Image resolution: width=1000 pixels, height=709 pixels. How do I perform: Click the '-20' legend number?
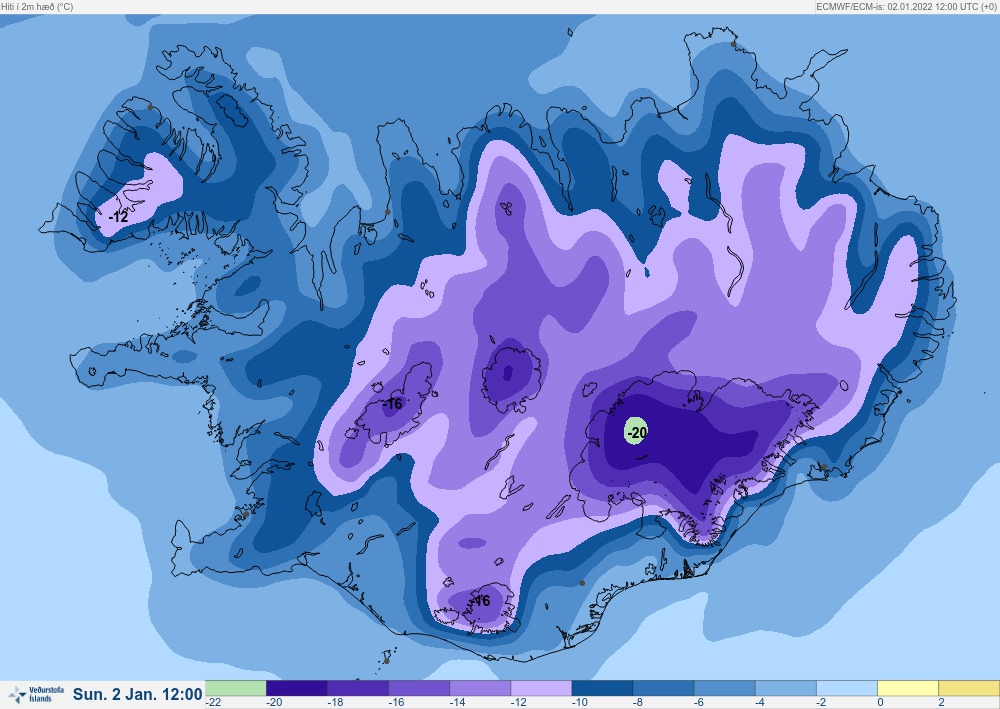click(274, 702)
